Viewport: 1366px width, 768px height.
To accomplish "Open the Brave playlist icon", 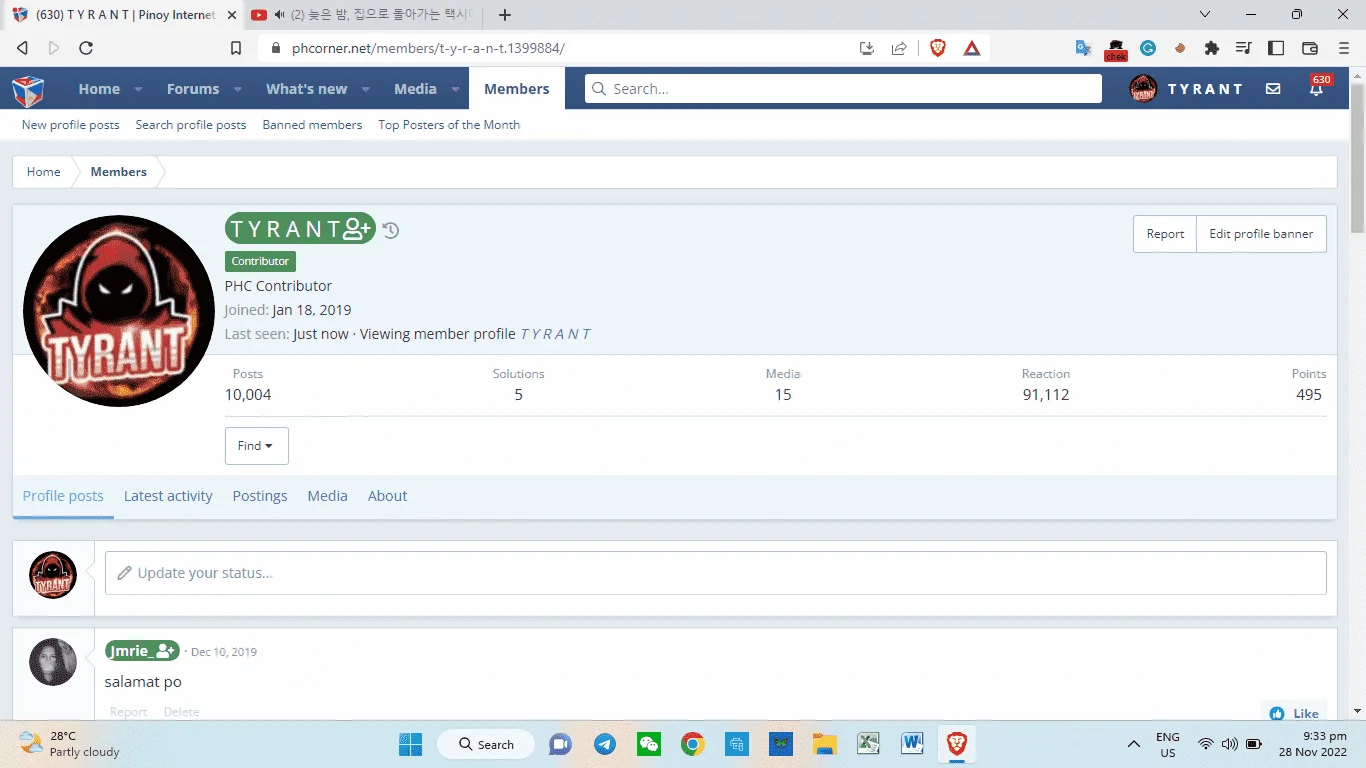I will [x=1244, y=48].
